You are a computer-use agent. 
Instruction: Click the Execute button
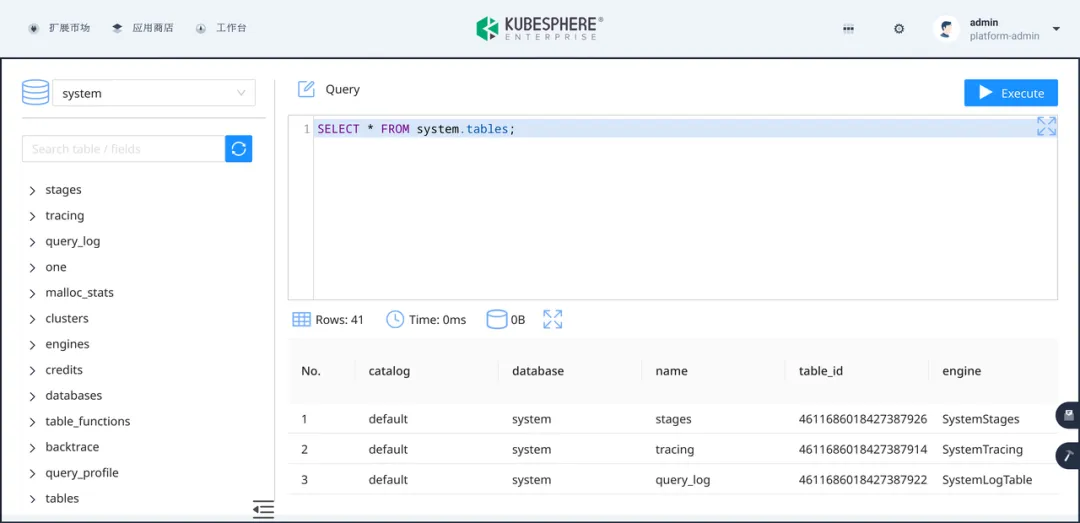point(1010,93)
